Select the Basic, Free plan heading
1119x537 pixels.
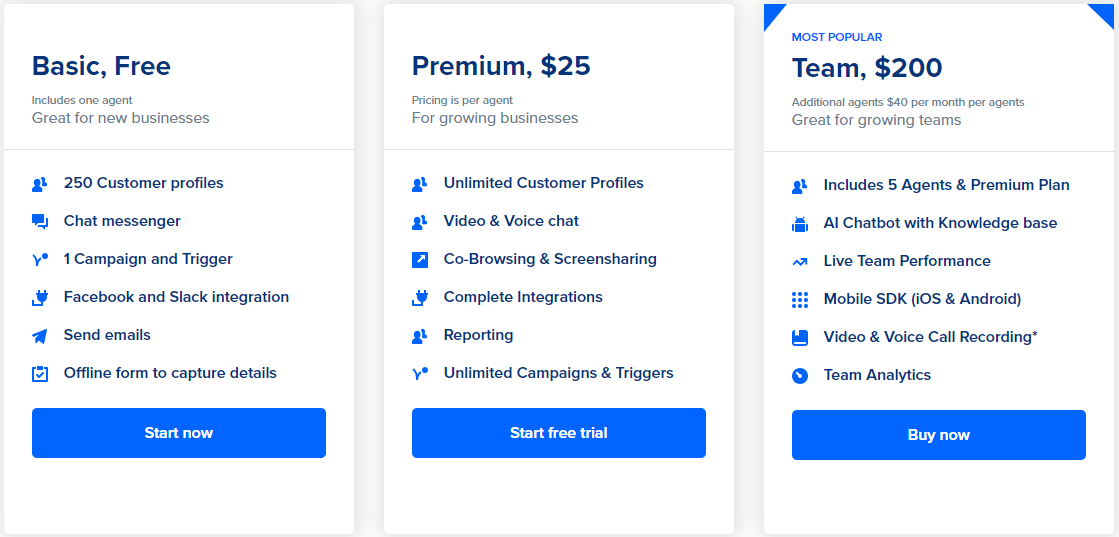tap(101, 66)
